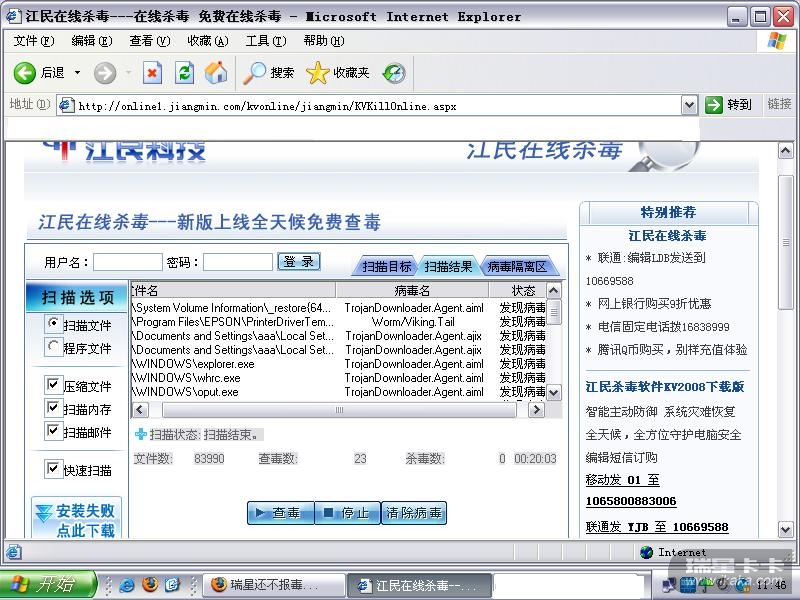Click Internet Explorer quick launch icon

[x=127, y=585]
